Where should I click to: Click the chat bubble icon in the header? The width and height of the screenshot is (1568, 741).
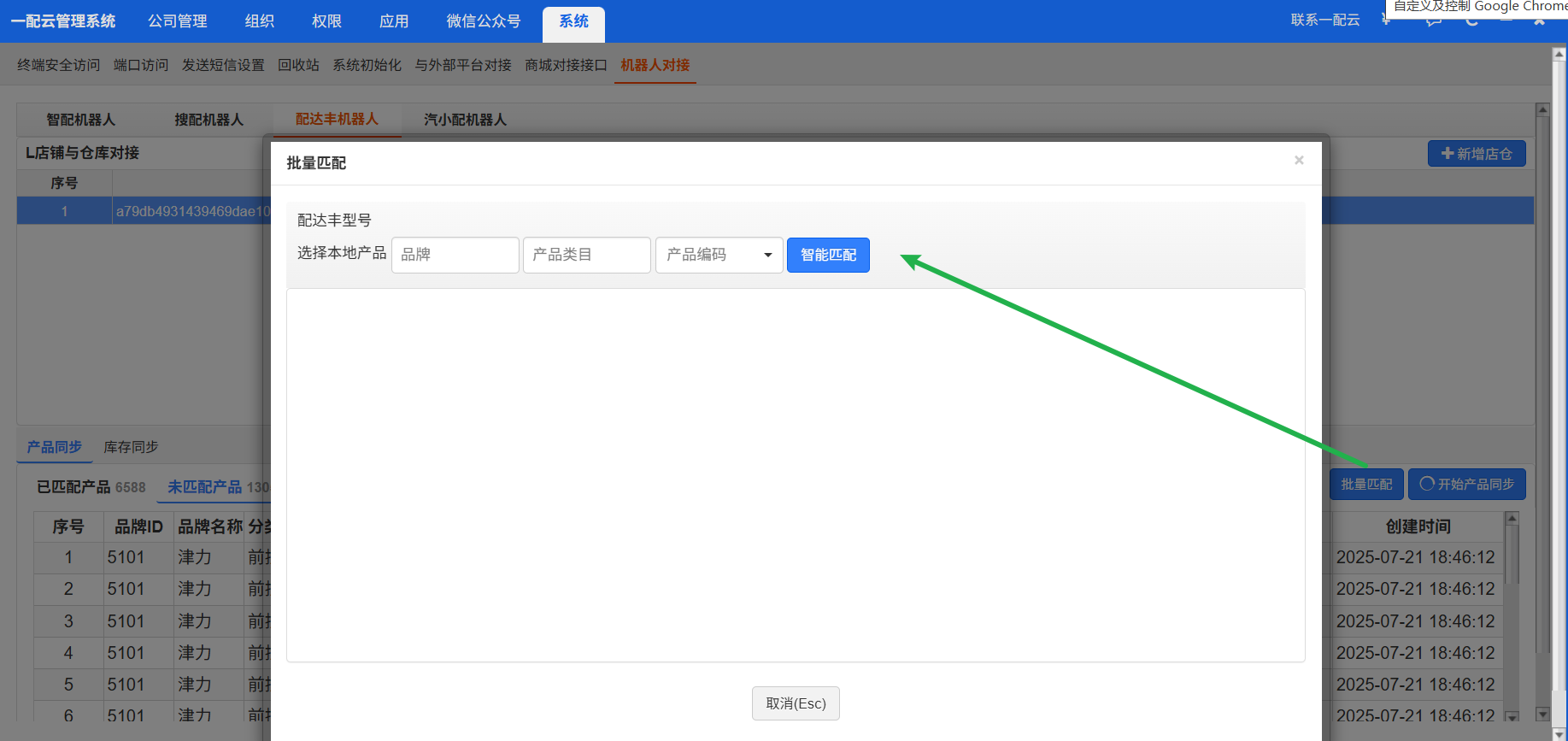click(x=1433, y=21)
